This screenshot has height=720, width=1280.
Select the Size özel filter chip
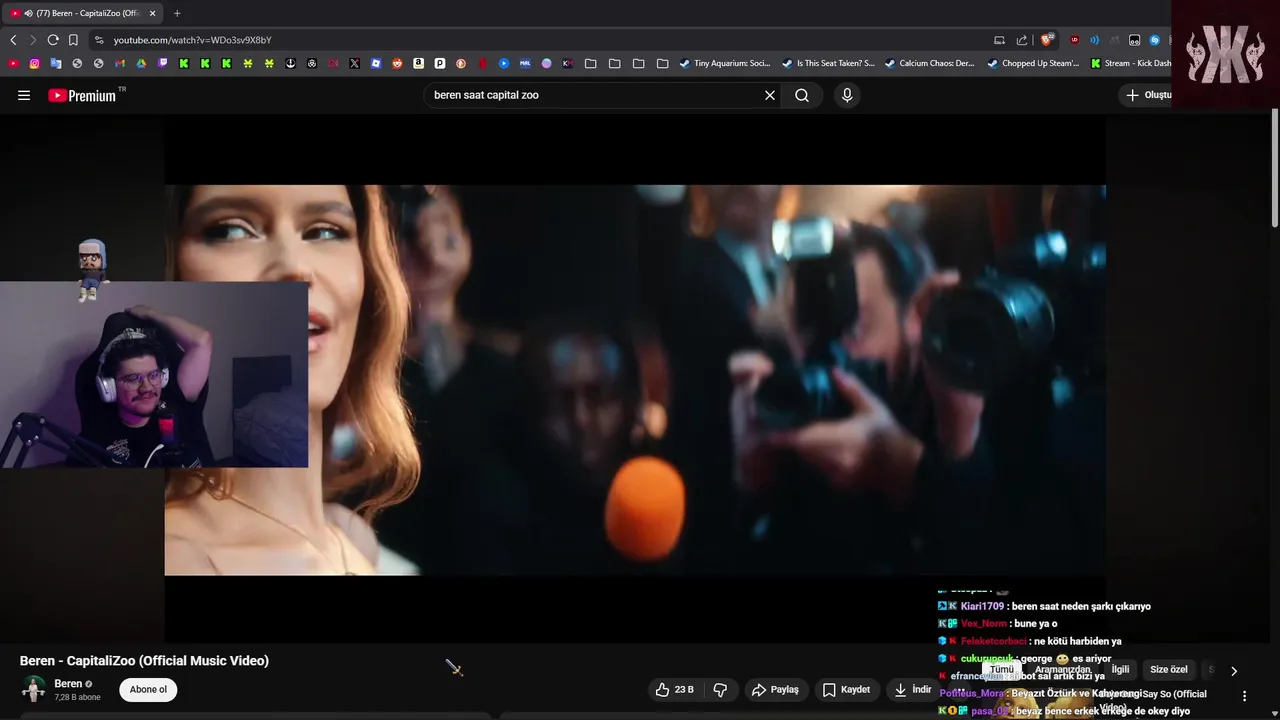tap(1169, 670)
